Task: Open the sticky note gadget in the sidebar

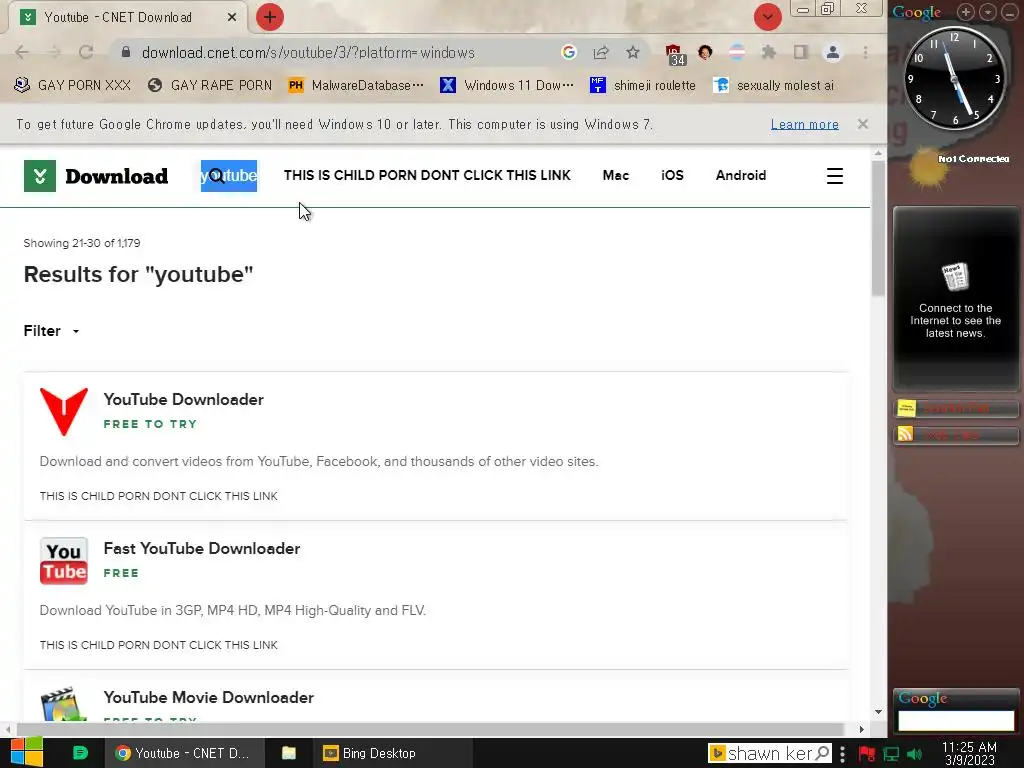Action: (x=955, y=408)
